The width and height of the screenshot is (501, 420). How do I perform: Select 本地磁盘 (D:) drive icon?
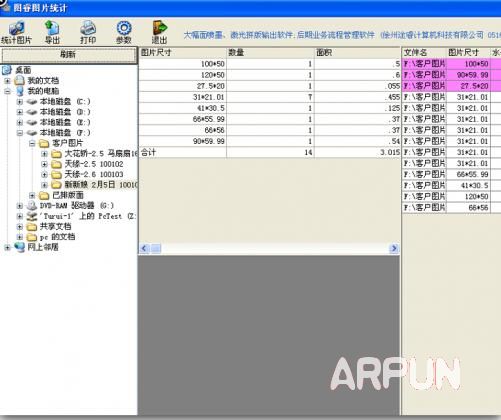pyautogui.click(x=32, y=112)
